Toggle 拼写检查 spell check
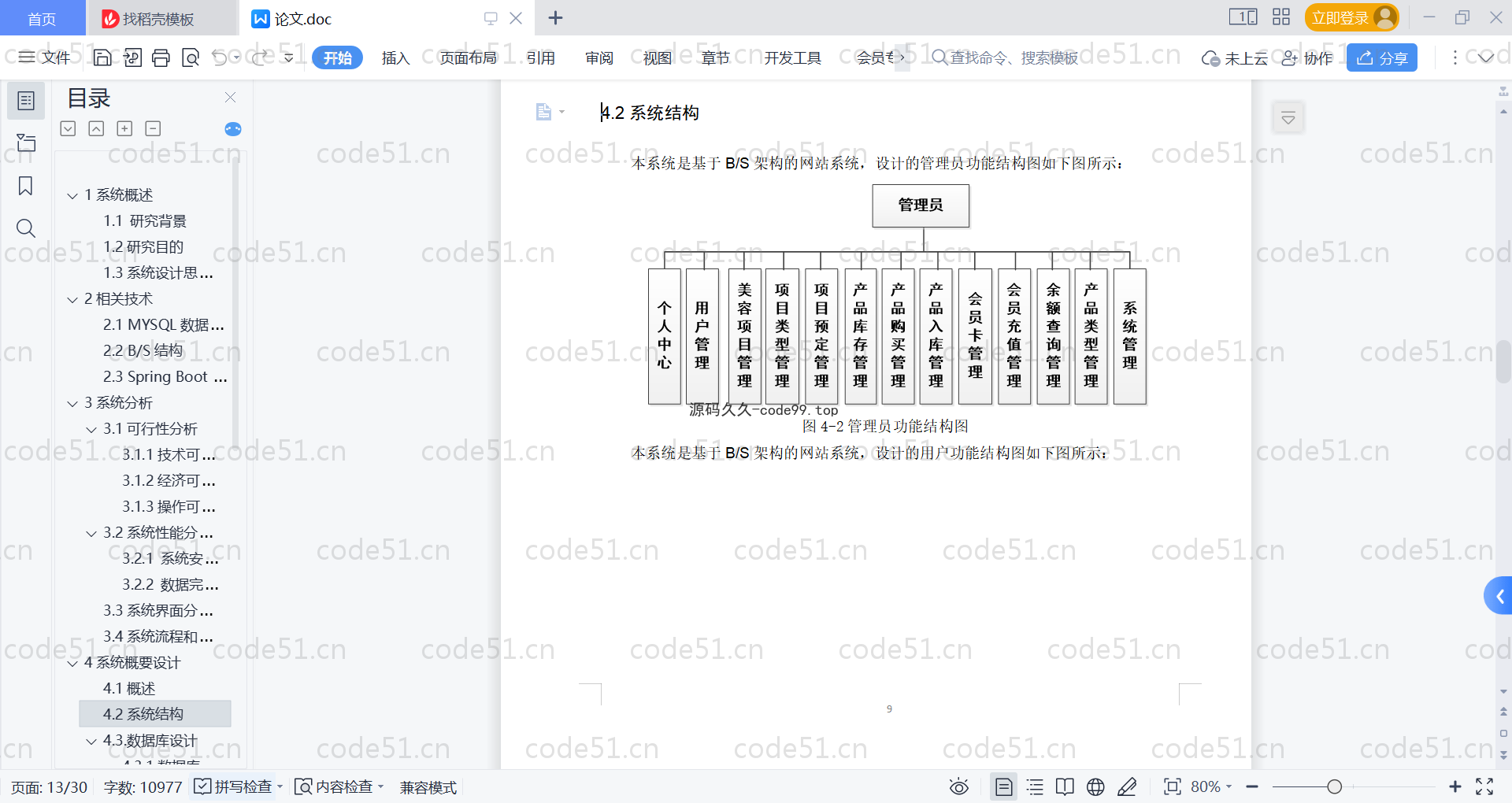 tap(233, 786)
